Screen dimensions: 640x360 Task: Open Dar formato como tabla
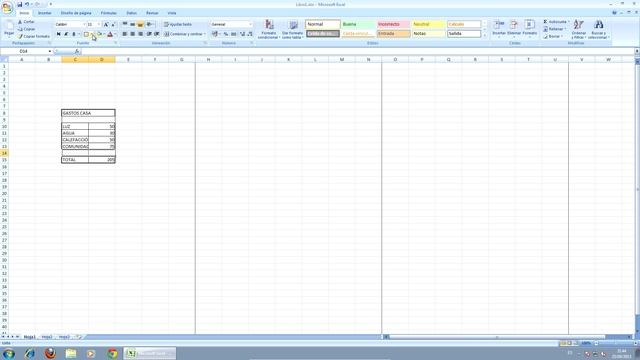pyautogui.click(x=293, y=29)
